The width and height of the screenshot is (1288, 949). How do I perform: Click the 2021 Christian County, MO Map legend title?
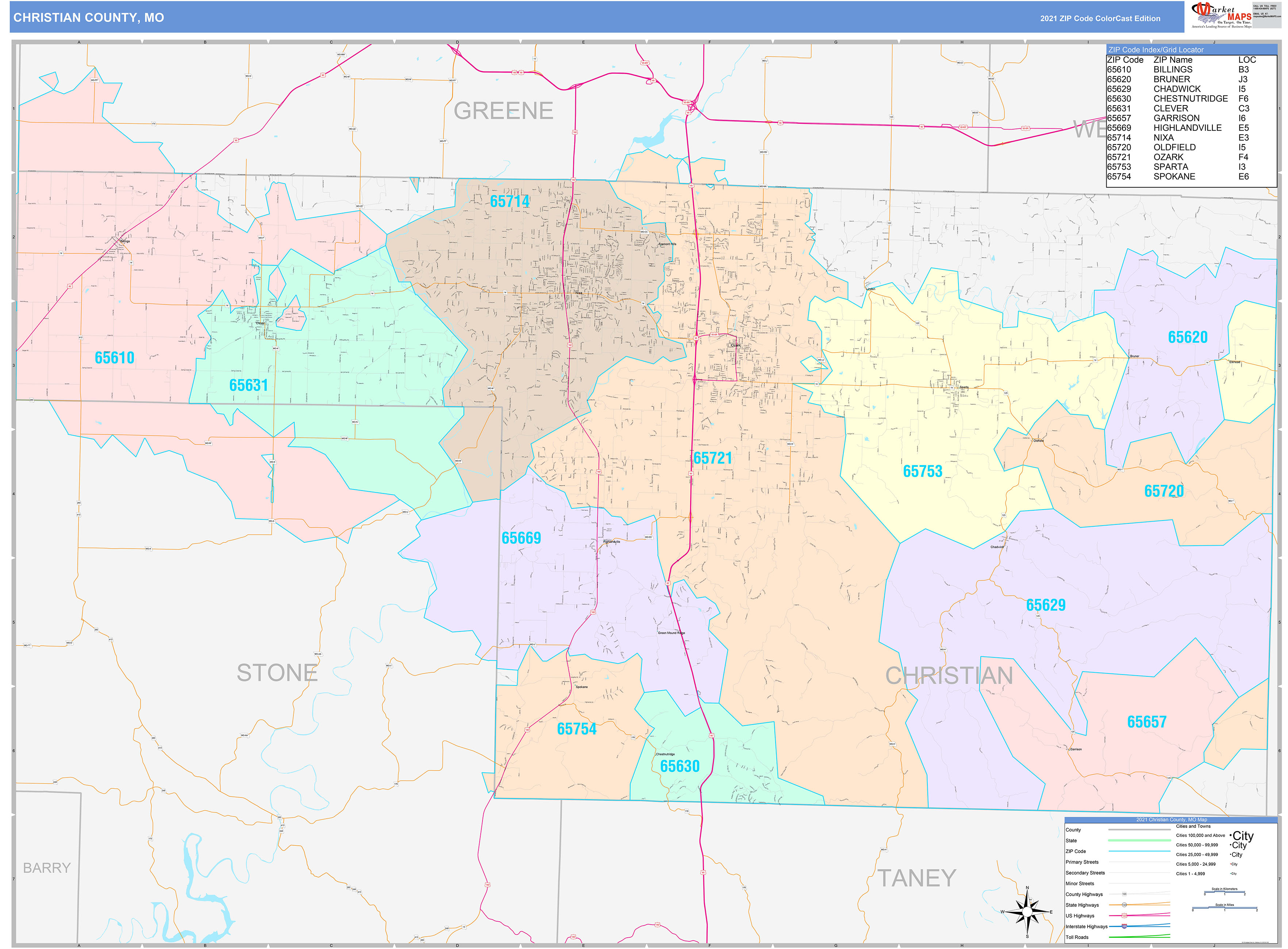click(x=1171, y=820)
